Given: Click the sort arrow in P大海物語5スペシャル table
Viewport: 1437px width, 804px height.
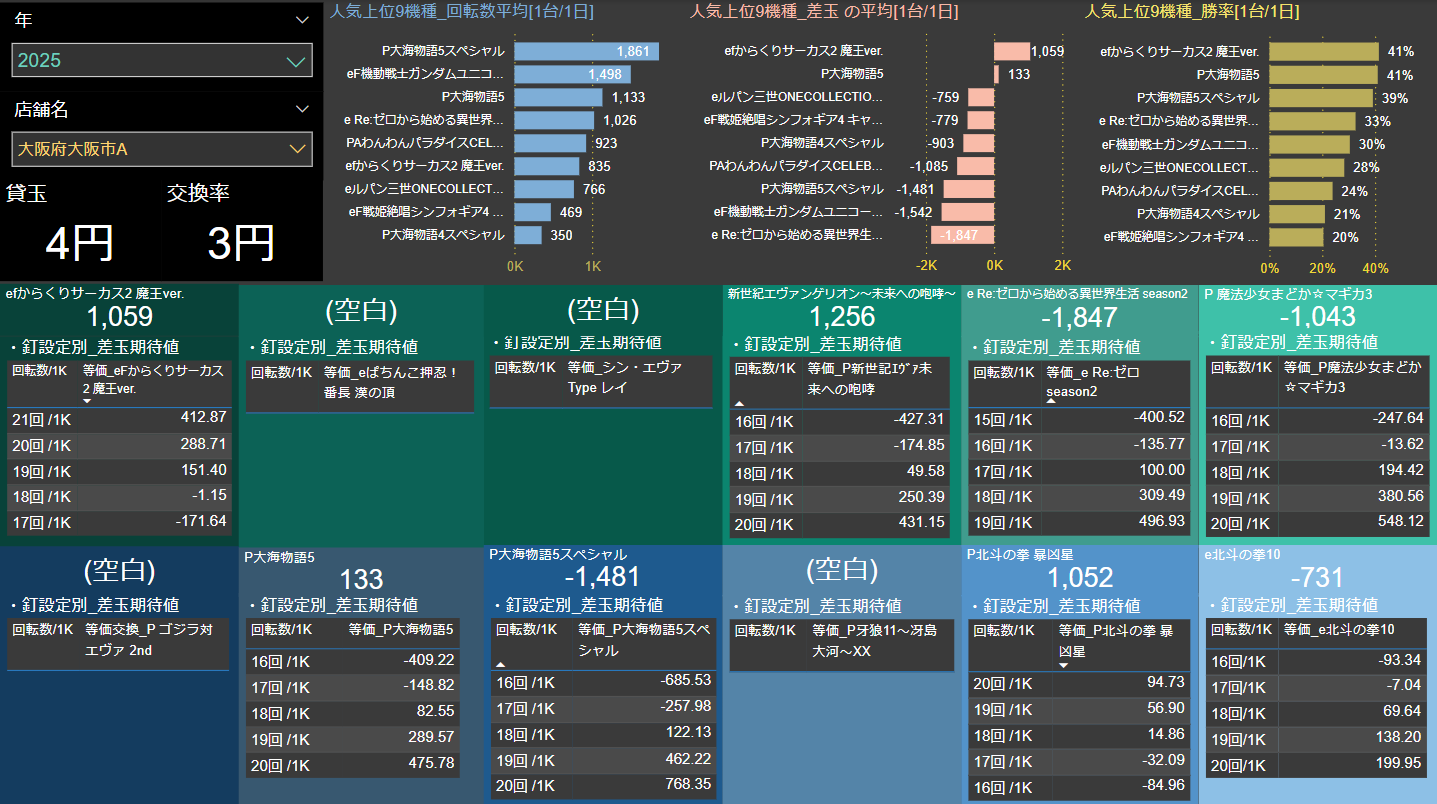Looking at the screenshot, I should 500,664.
